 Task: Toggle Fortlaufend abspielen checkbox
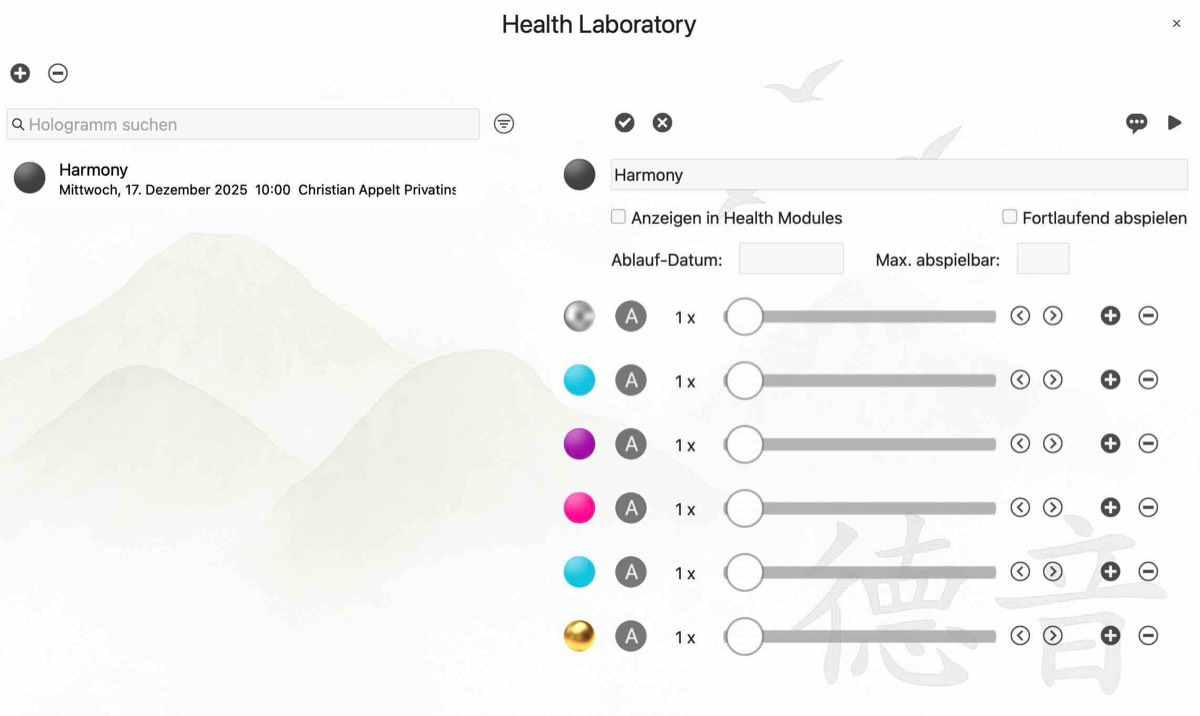click(1010, 217)
